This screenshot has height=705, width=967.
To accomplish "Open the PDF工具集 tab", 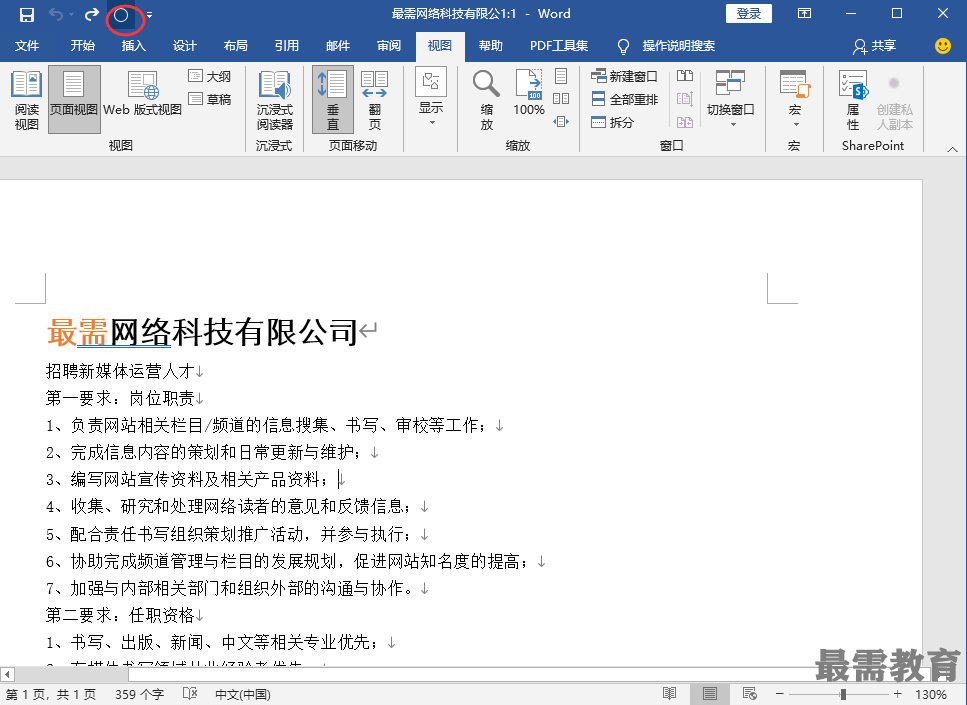I will pyautogui.click(x=559, y=46).
